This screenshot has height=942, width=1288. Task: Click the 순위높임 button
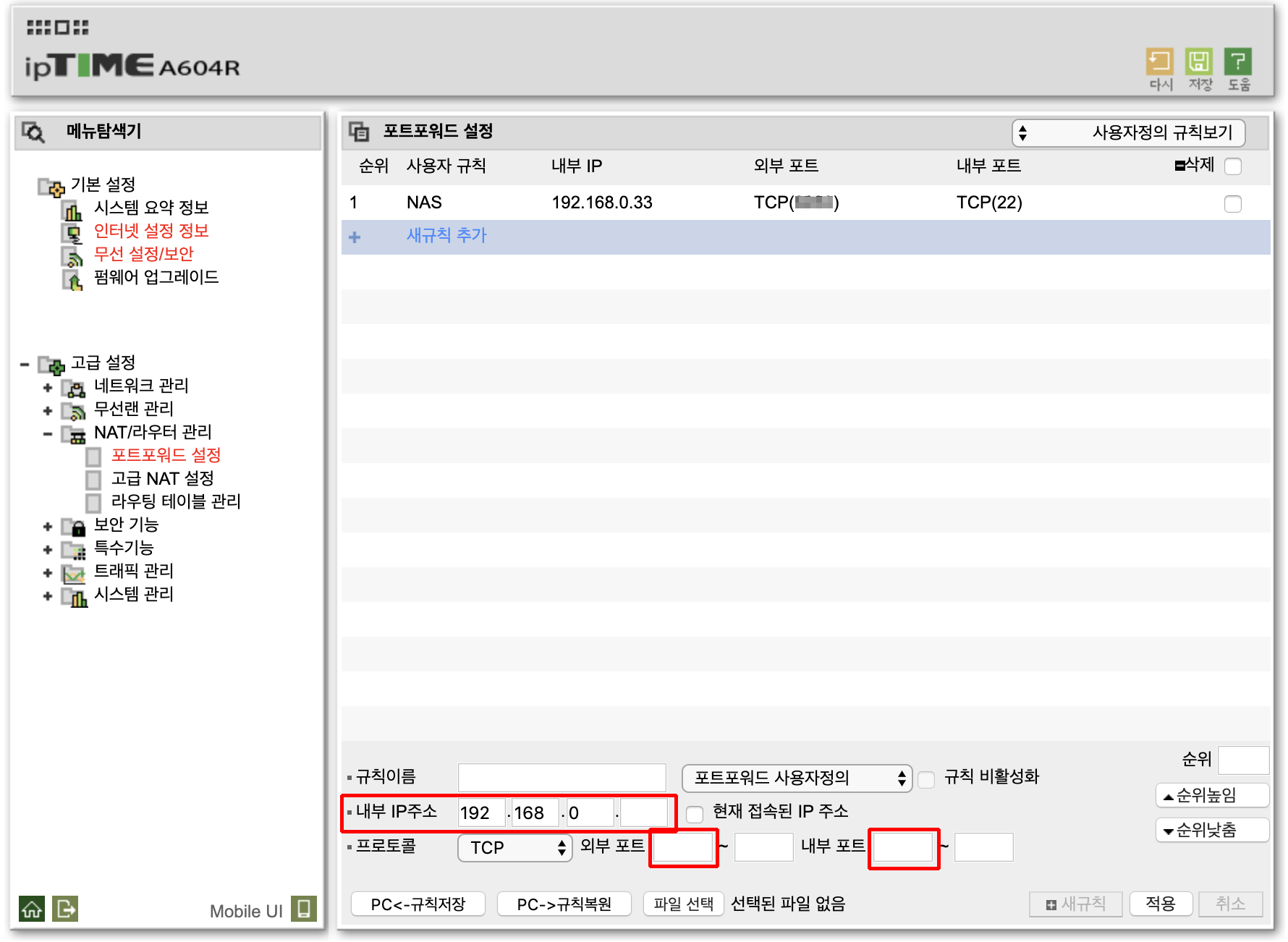(x=1213, y=796)
